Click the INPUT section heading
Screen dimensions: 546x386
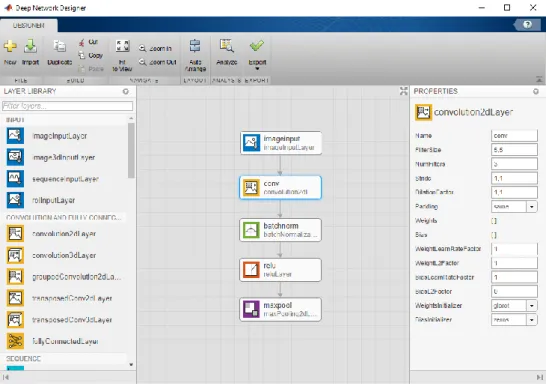click(15, 120)
